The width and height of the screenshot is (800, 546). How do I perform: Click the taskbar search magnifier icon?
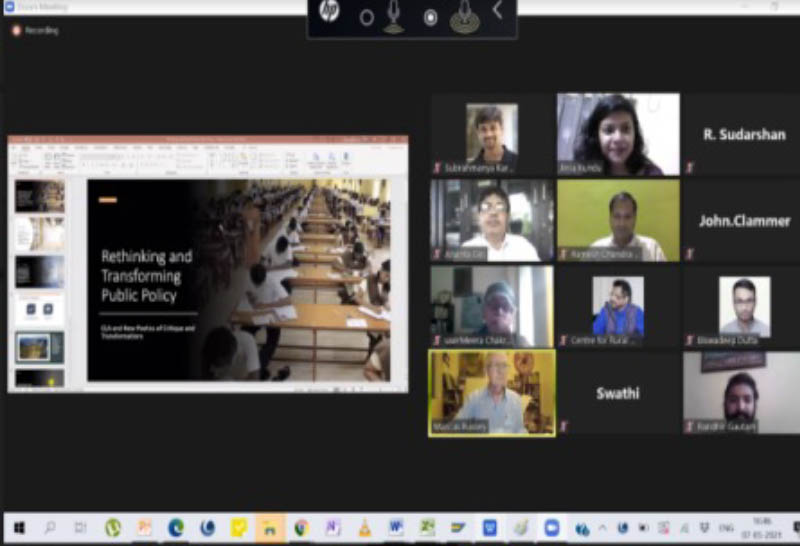pyautogui.click(x=49, y=527)
